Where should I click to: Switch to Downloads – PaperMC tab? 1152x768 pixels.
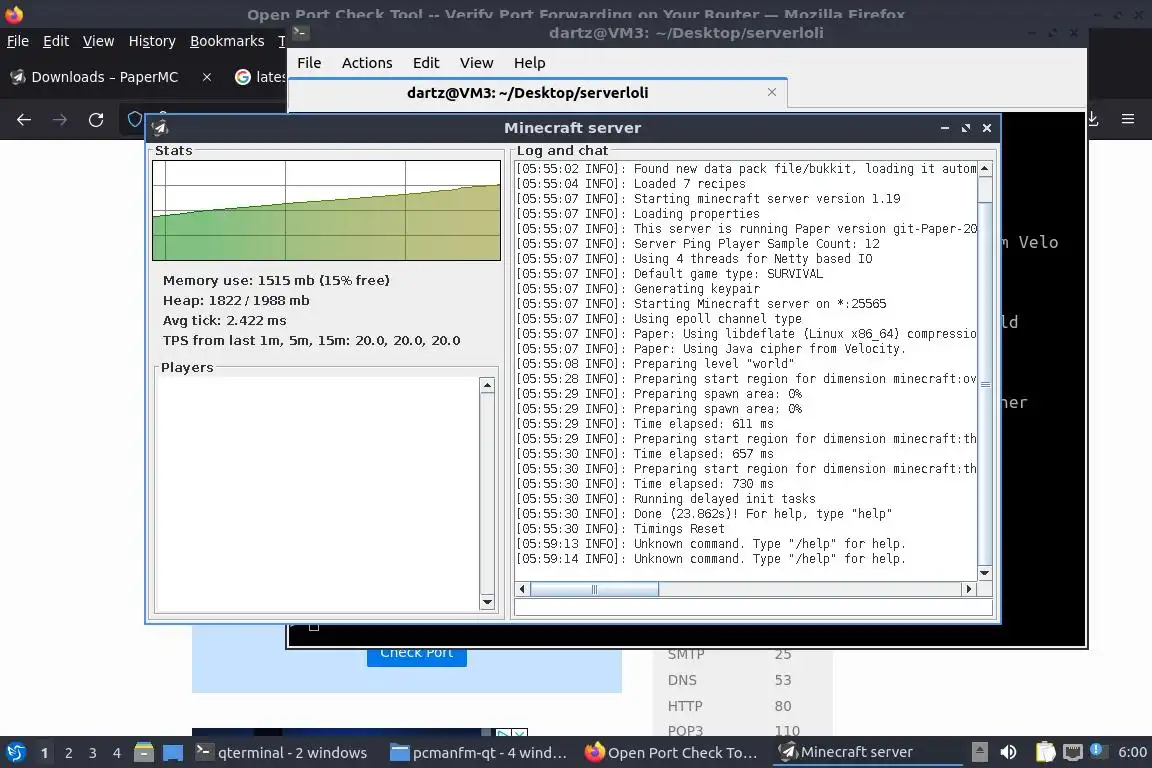point(104,77)
